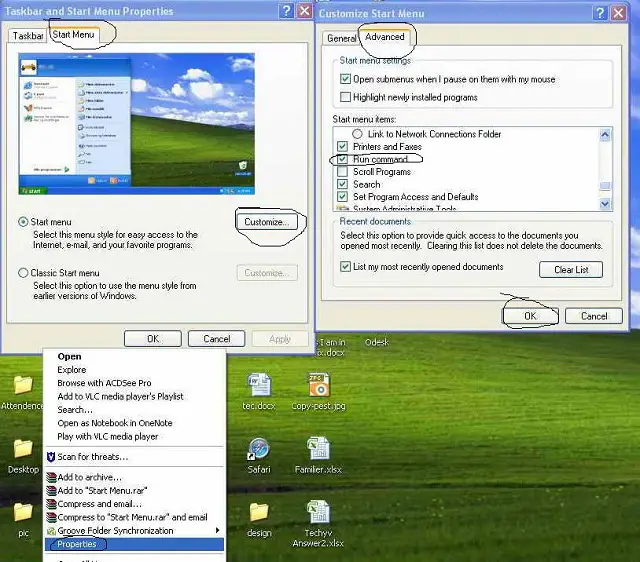Viewport: 640px width, 562px height.
Task: Select the Copy-pest.jpg image icon
Action: click(x=318, y=384)
